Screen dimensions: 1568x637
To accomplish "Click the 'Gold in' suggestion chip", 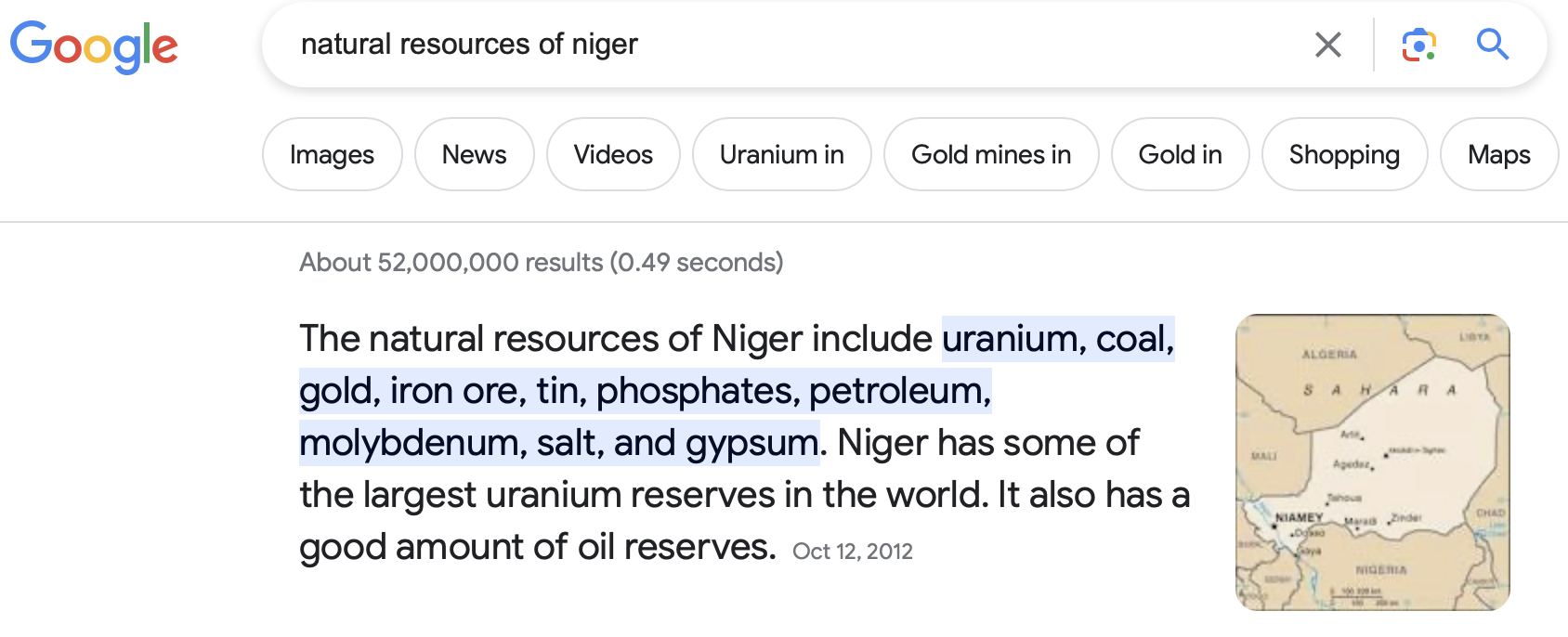I will [1180, 154].
